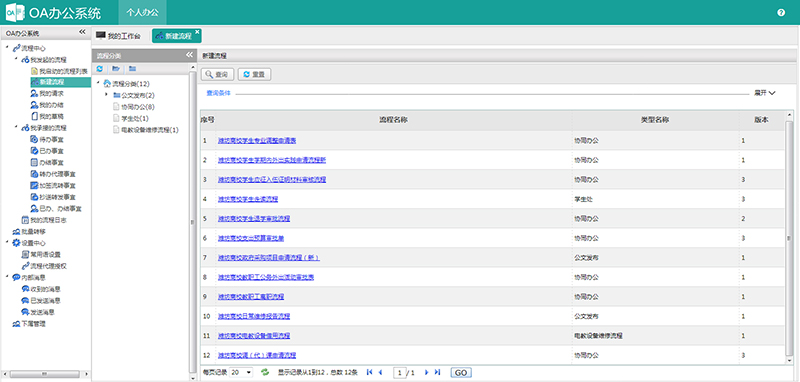The image size is (800, 382).
Task: Expand the 公文发布(2) folder arrow
Action: pyautogui.click(x=106, y=95)
